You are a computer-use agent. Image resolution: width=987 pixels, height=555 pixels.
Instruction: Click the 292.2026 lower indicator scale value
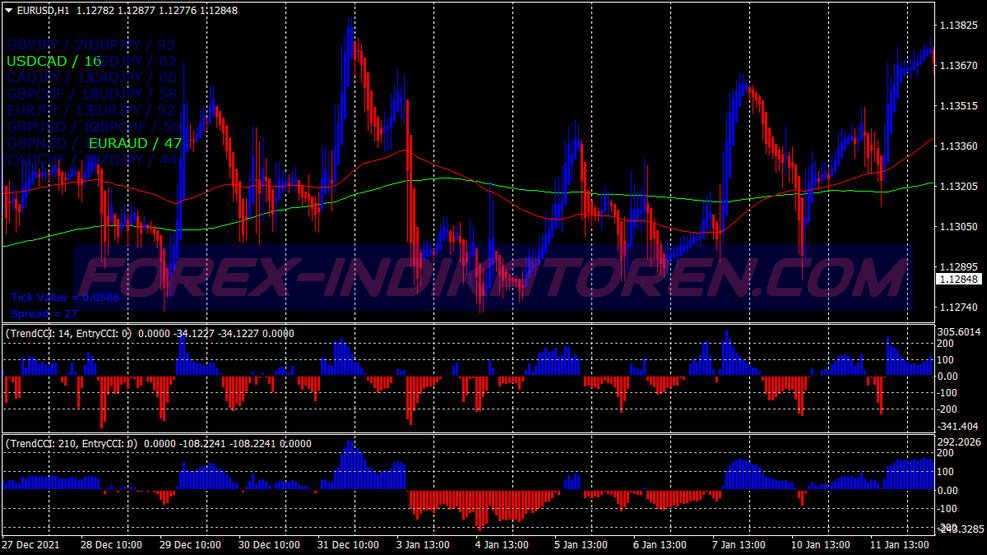click(x=959, y=442)
